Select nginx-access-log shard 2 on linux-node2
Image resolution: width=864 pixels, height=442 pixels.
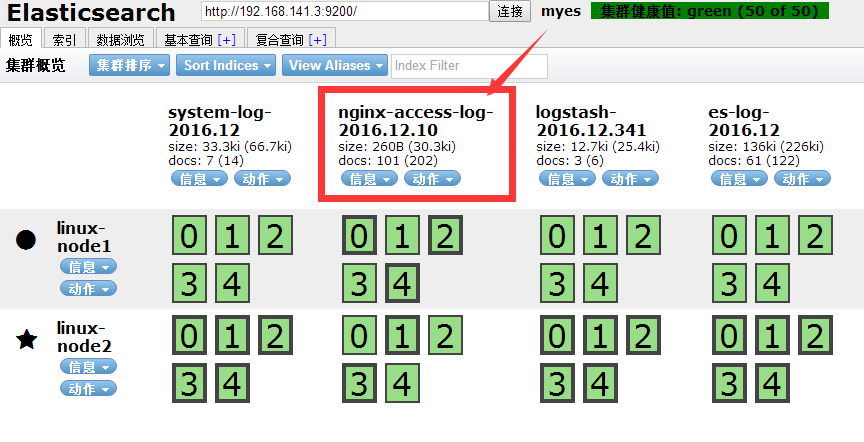[445, 335]
